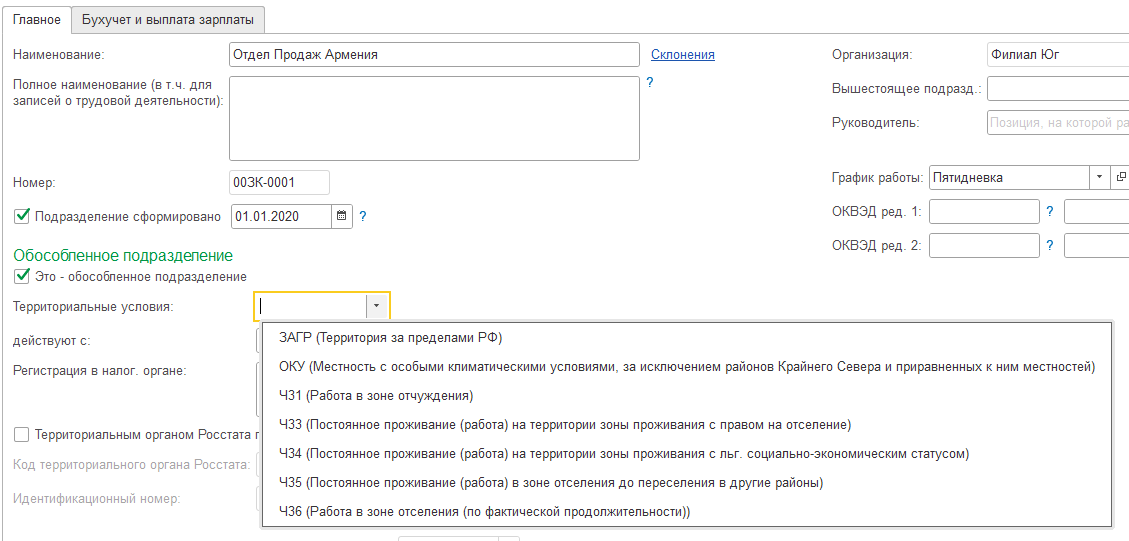Uncheck Это - обособленное подразделение
The image size is (1129, 541).
point(22,276)
